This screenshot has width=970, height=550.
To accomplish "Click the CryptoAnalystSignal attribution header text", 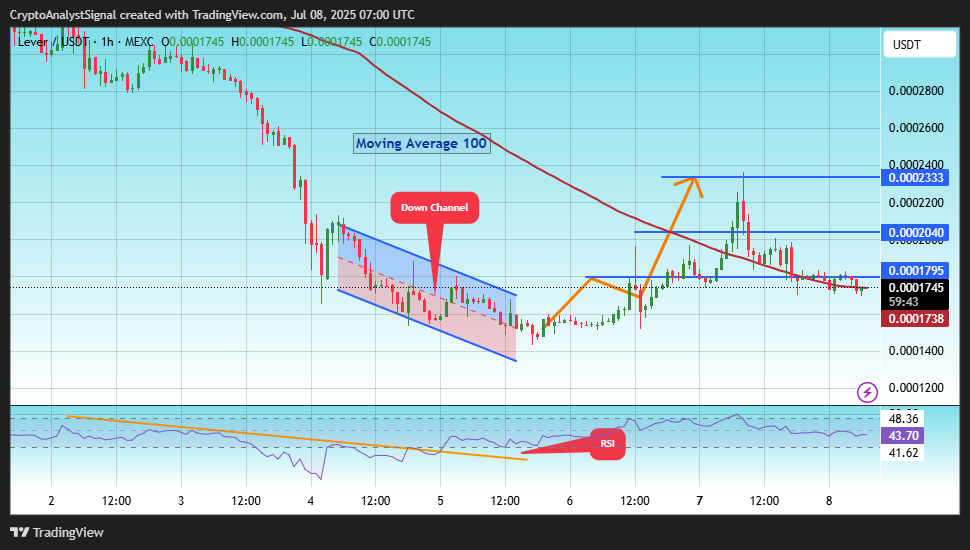I will tap(212, 15).
